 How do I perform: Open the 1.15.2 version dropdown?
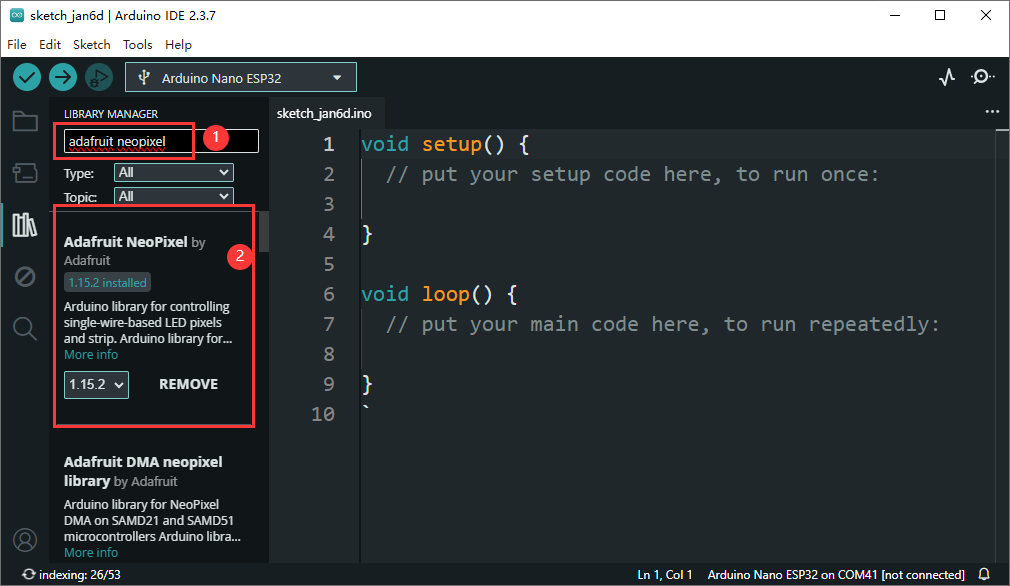pyautogui.click(x=96, y=384)
